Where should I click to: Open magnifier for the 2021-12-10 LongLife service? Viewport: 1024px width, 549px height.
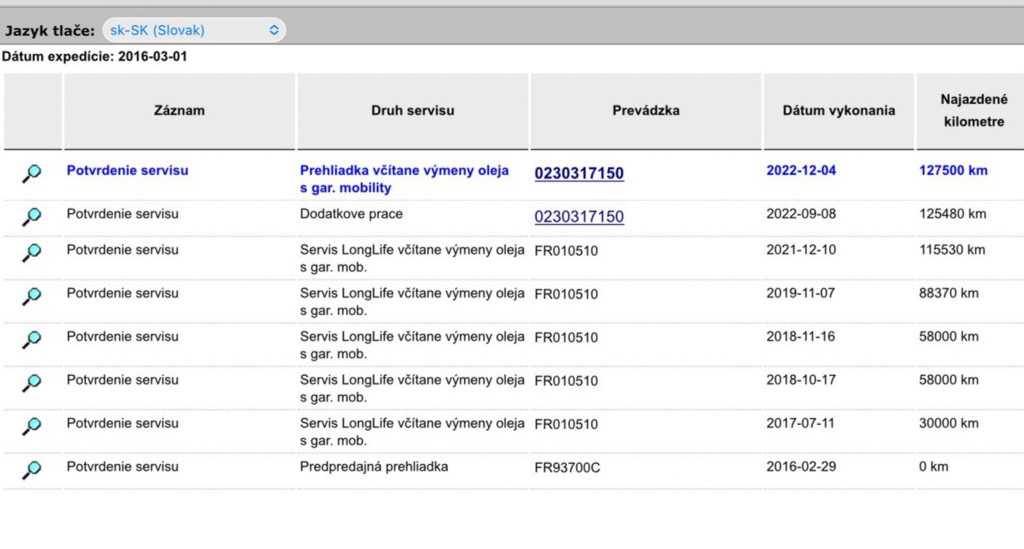coord(31,253)
